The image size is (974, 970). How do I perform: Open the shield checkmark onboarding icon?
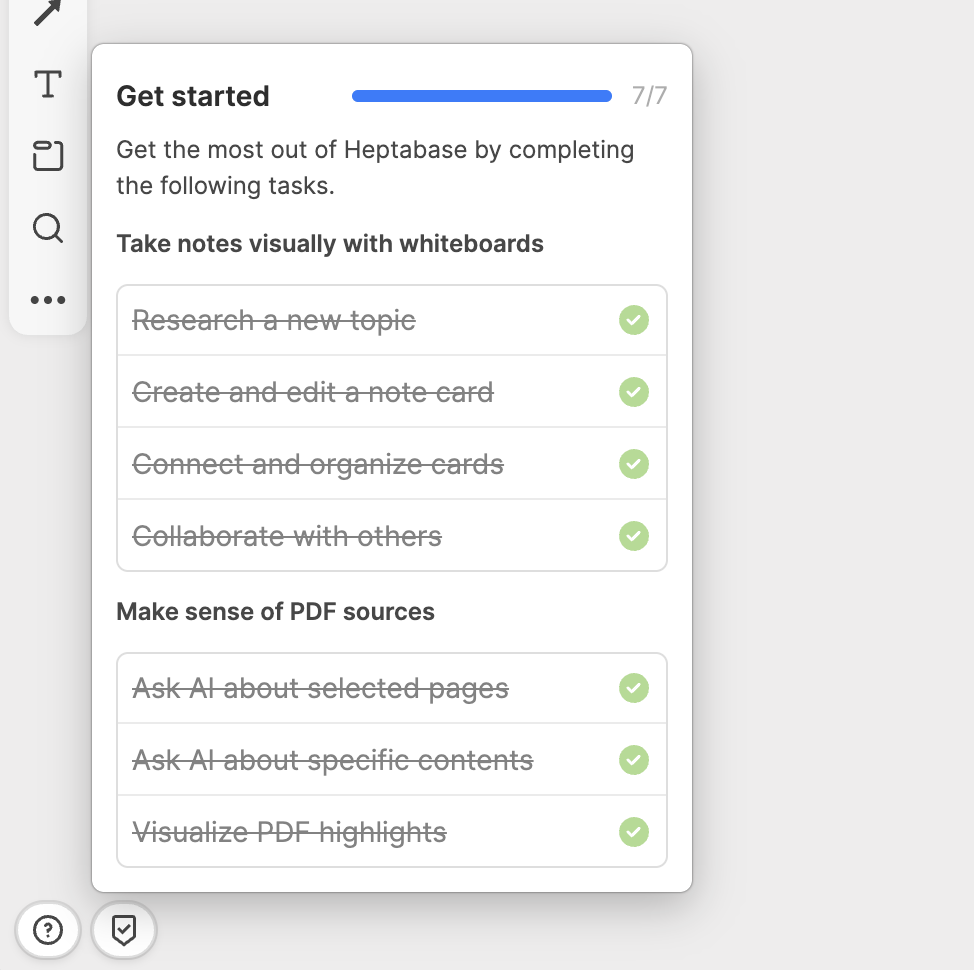[x=123, y=930]
